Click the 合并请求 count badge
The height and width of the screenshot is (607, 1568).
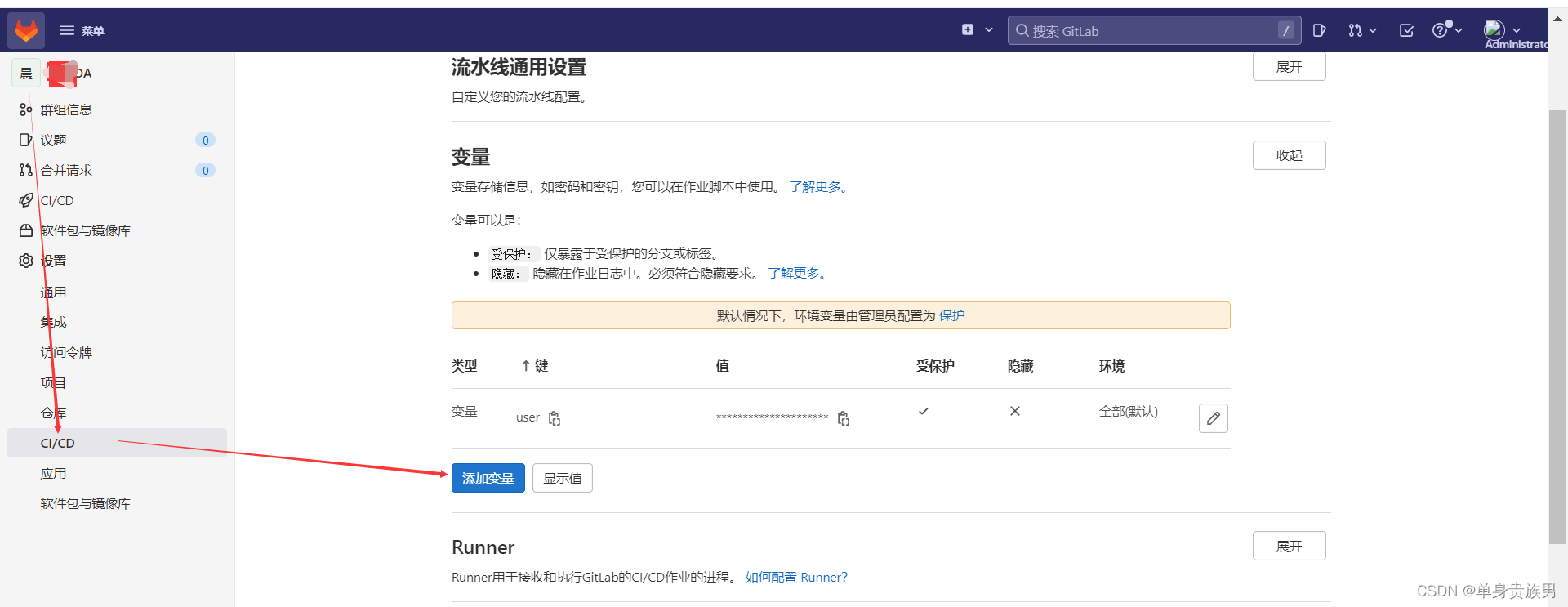205,170
